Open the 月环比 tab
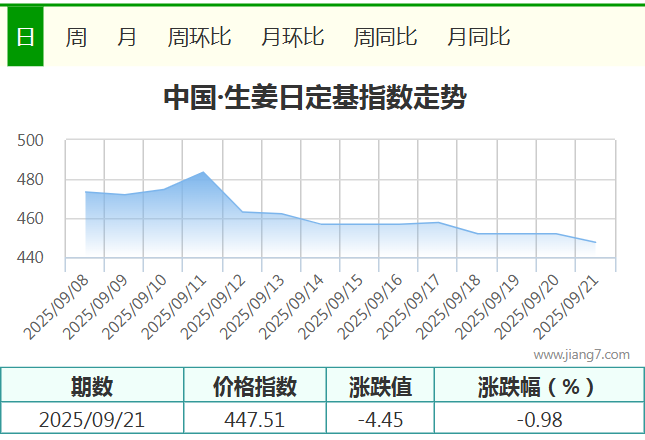 pos(292,37)
